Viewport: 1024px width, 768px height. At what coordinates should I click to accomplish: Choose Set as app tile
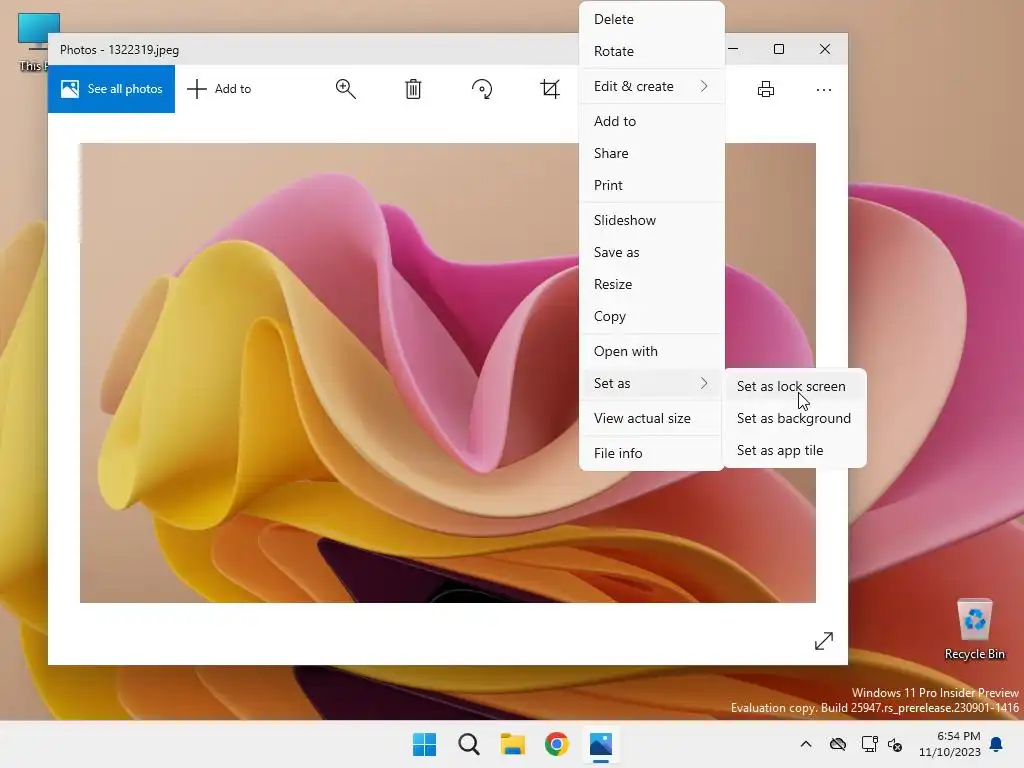[795, 451]
